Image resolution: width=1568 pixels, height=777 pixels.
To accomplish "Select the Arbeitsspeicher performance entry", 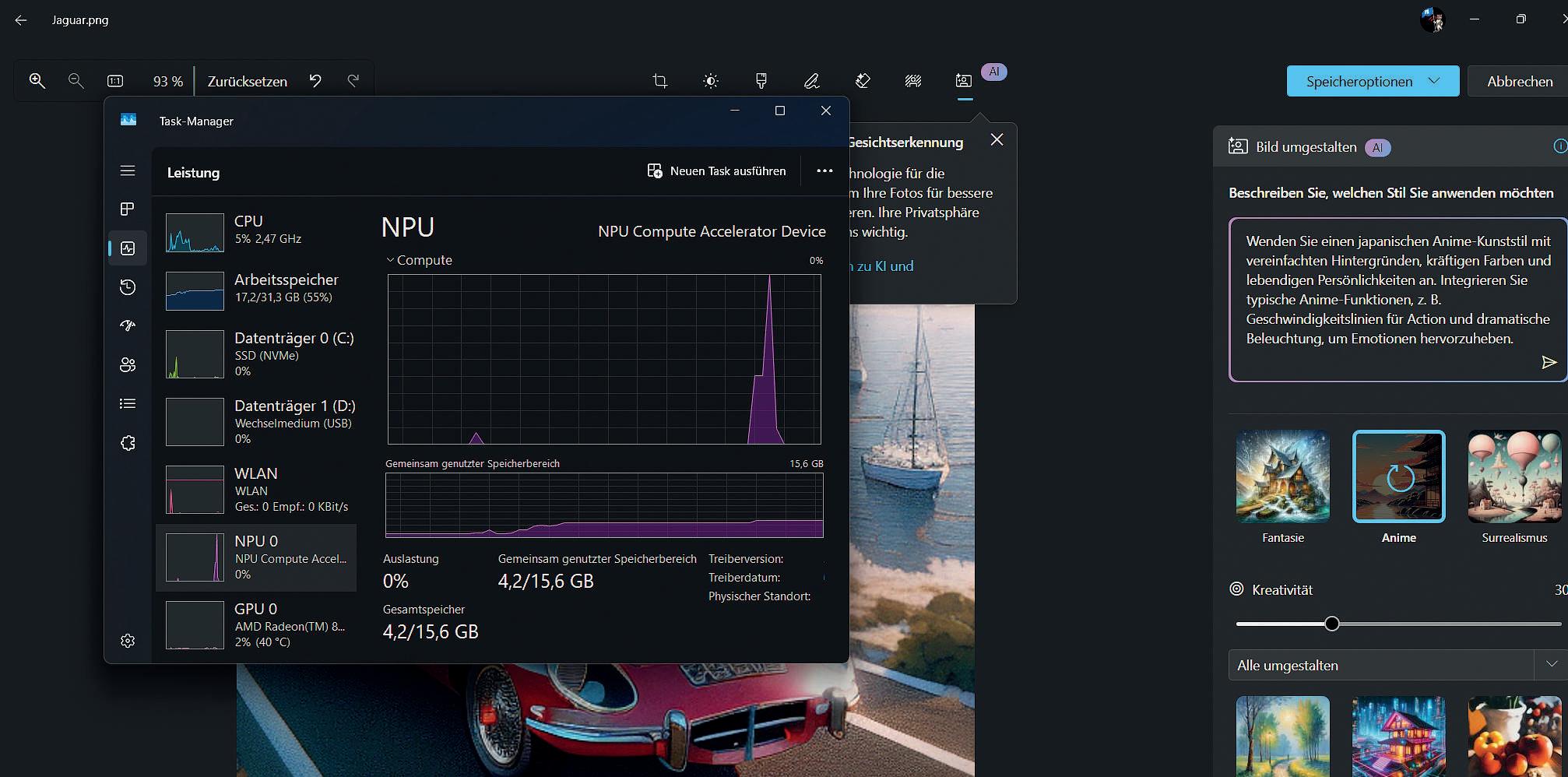I will (256, 290).
